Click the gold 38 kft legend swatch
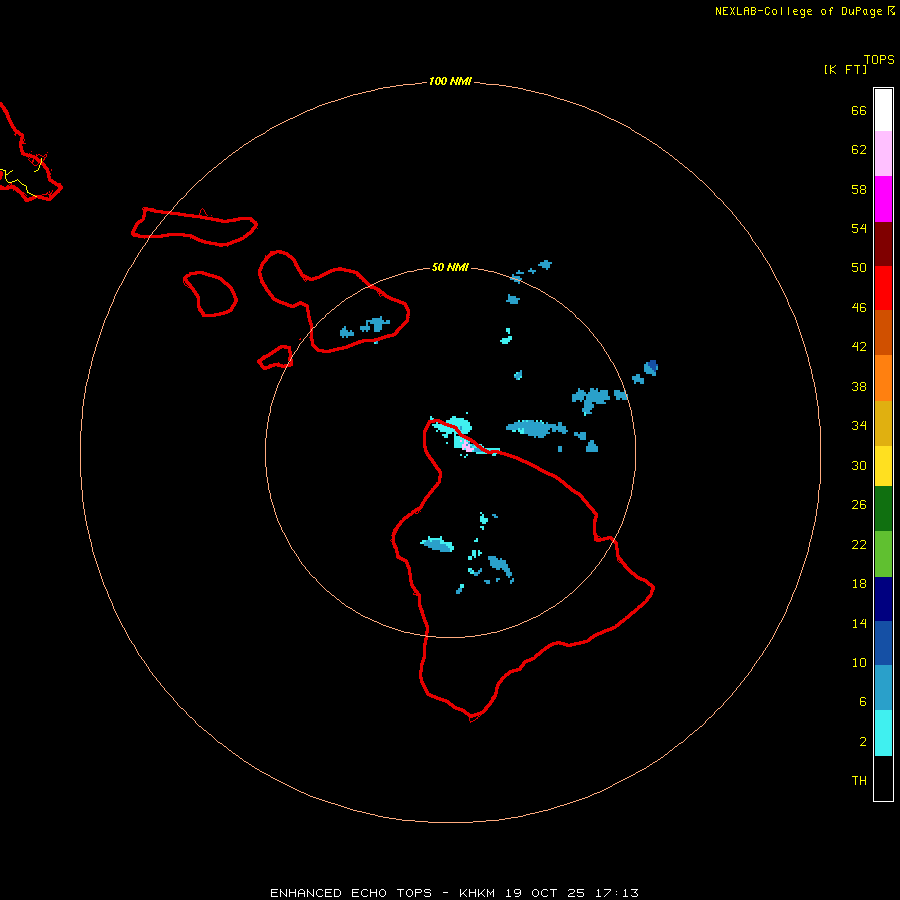The width and height of the screenshot is (900, 900). click(883, 423)
